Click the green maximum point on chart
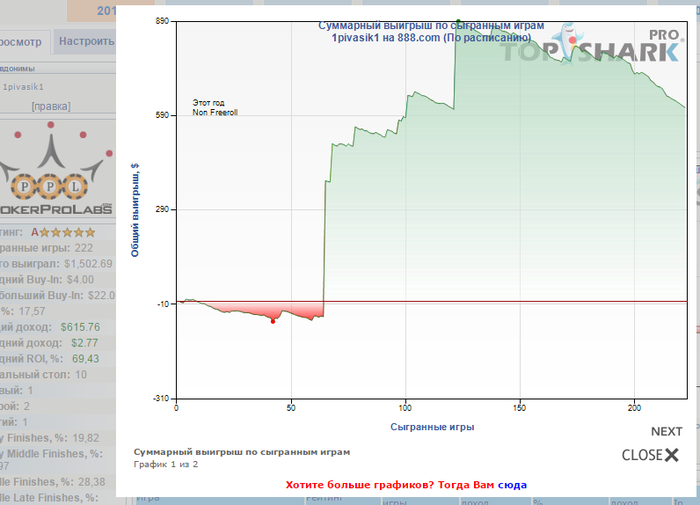Image resolution: width=700 pixels, height=505 pixels. point(458,21)
